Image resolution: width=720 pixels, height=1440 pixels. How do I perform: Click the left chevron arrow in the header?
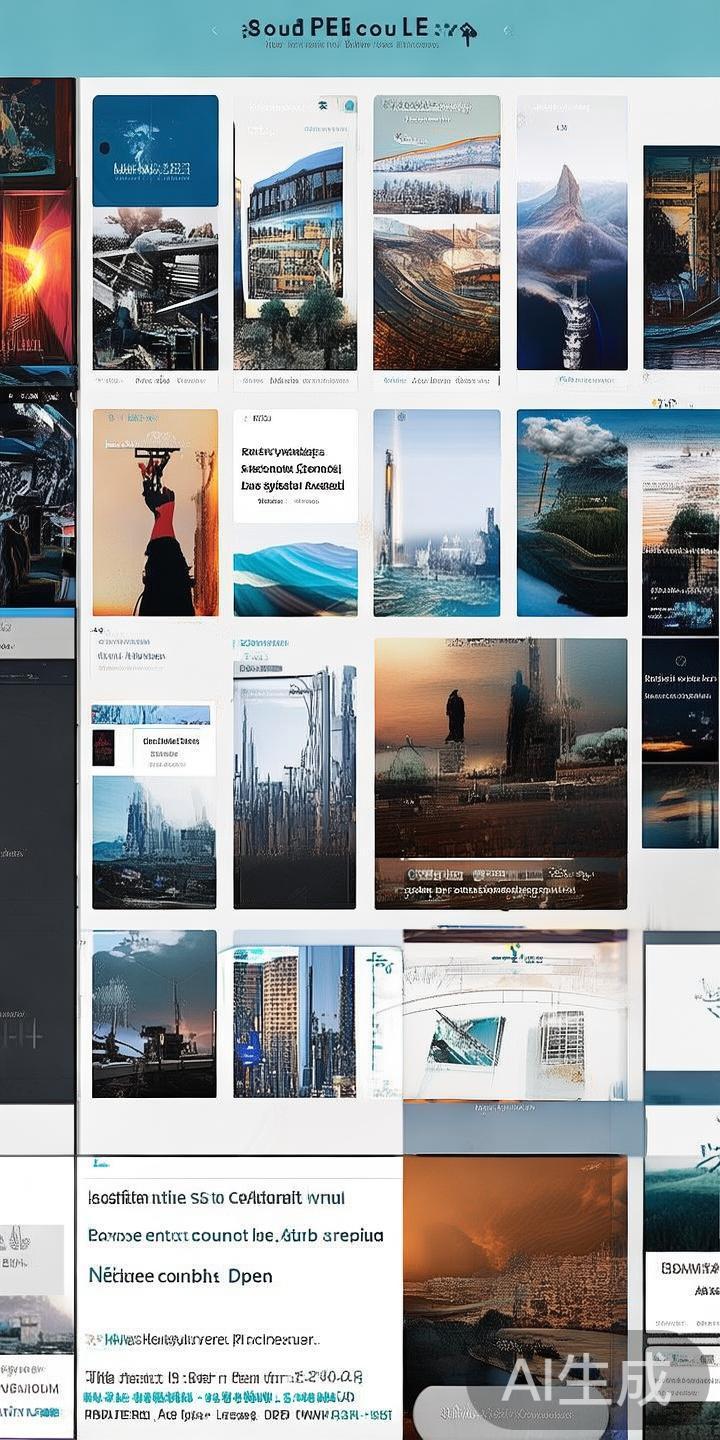(x=214, y=31)
